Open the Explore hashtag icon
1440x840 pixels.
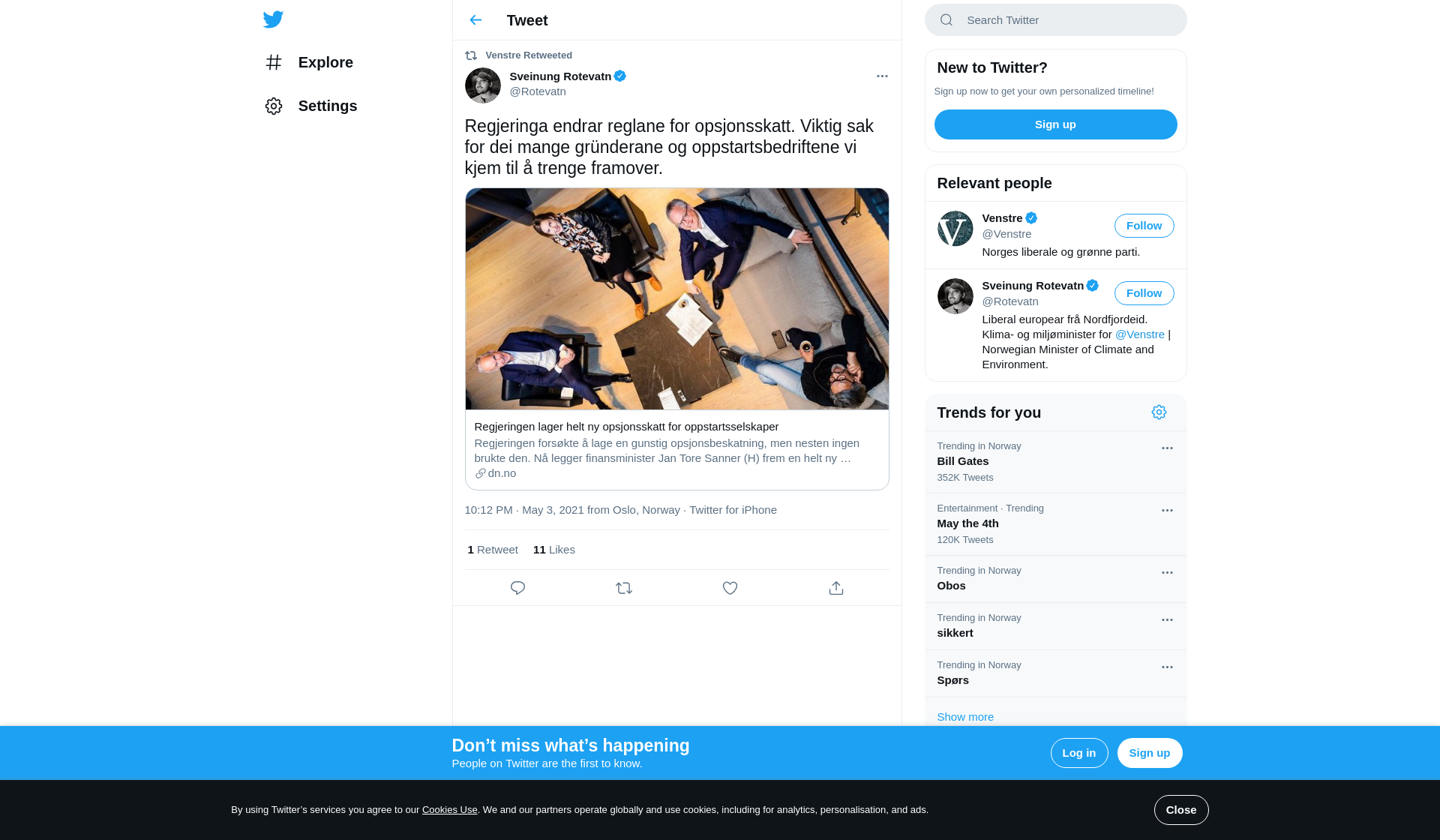[274, 62]
